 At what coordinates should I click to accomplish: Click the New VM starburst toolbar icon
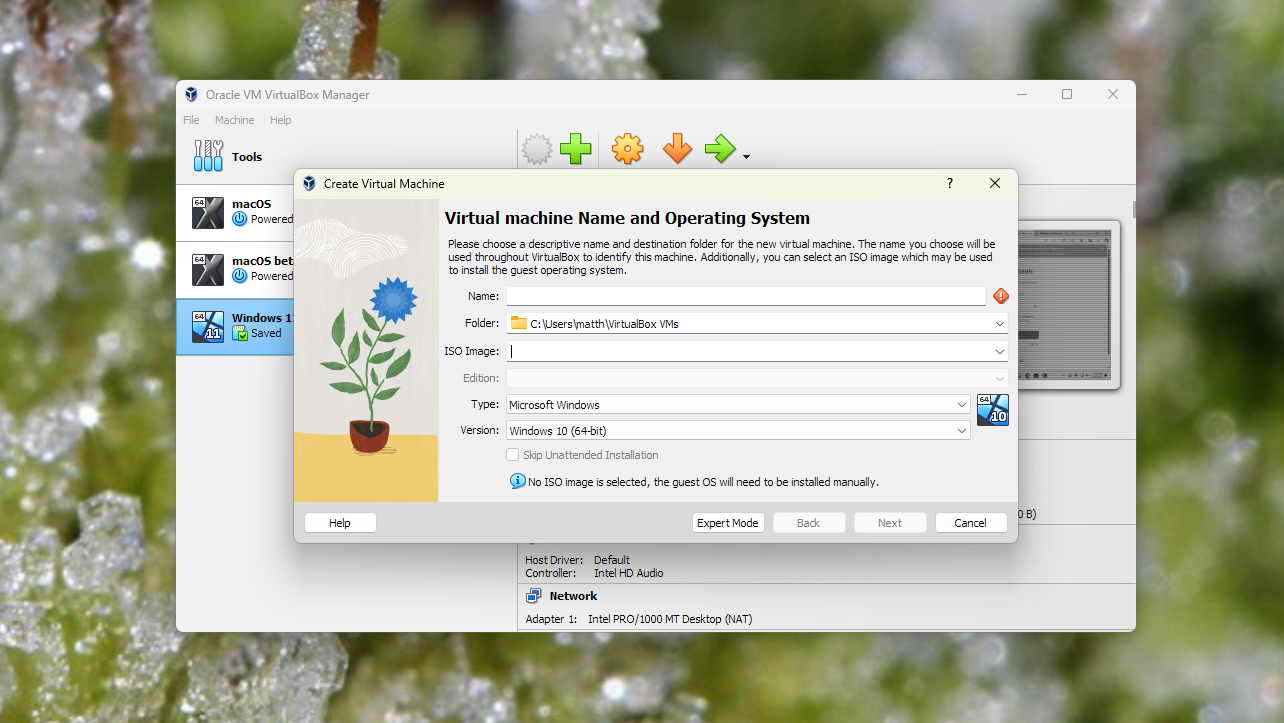click(x=537, y=150)
